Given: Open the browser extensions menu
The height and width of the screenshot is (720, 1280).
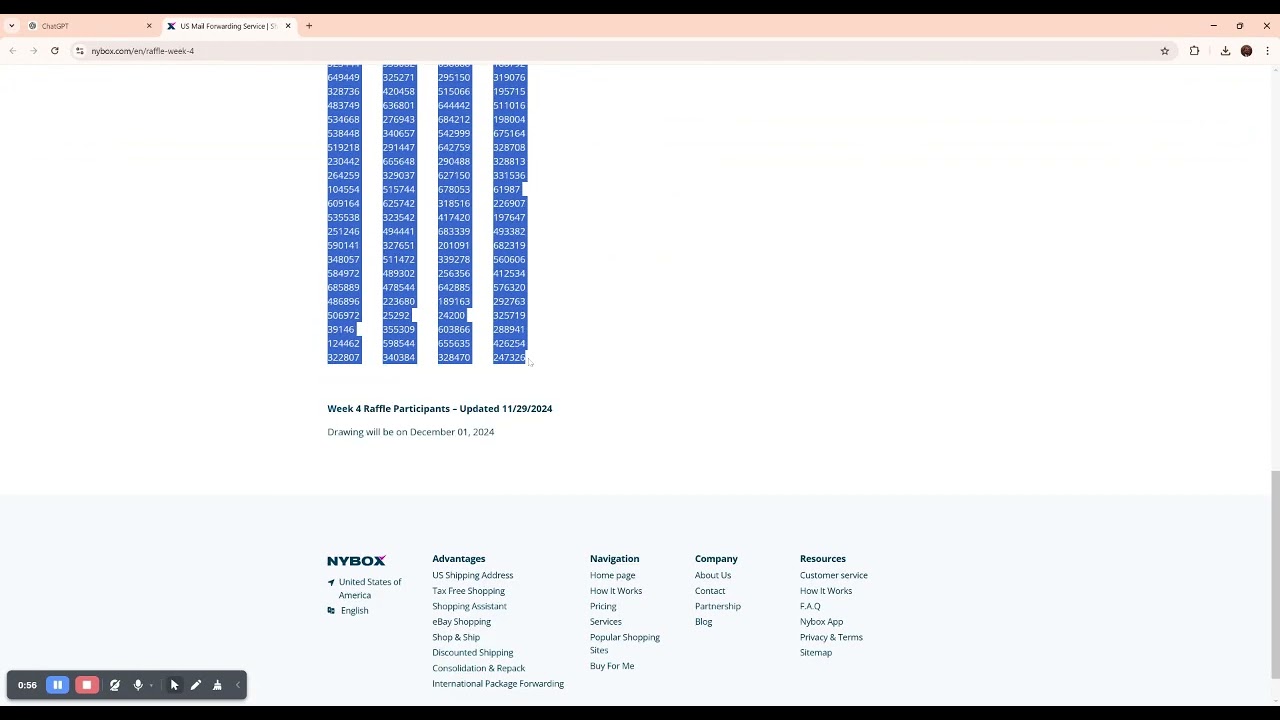Looking at the screenshot, I should pos(1194,51).
